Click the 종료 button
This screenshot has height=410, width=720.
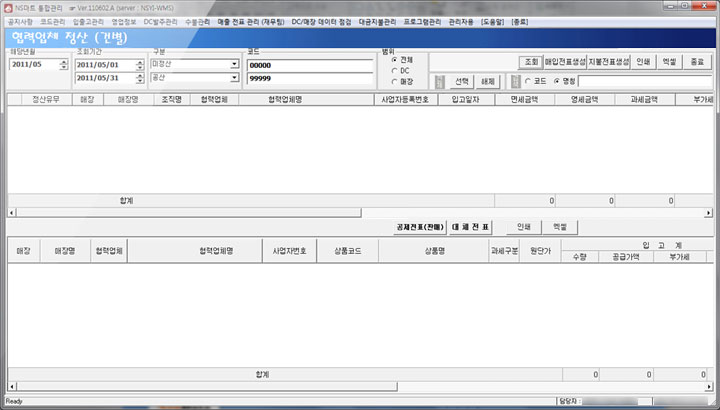tap(697, 62)
